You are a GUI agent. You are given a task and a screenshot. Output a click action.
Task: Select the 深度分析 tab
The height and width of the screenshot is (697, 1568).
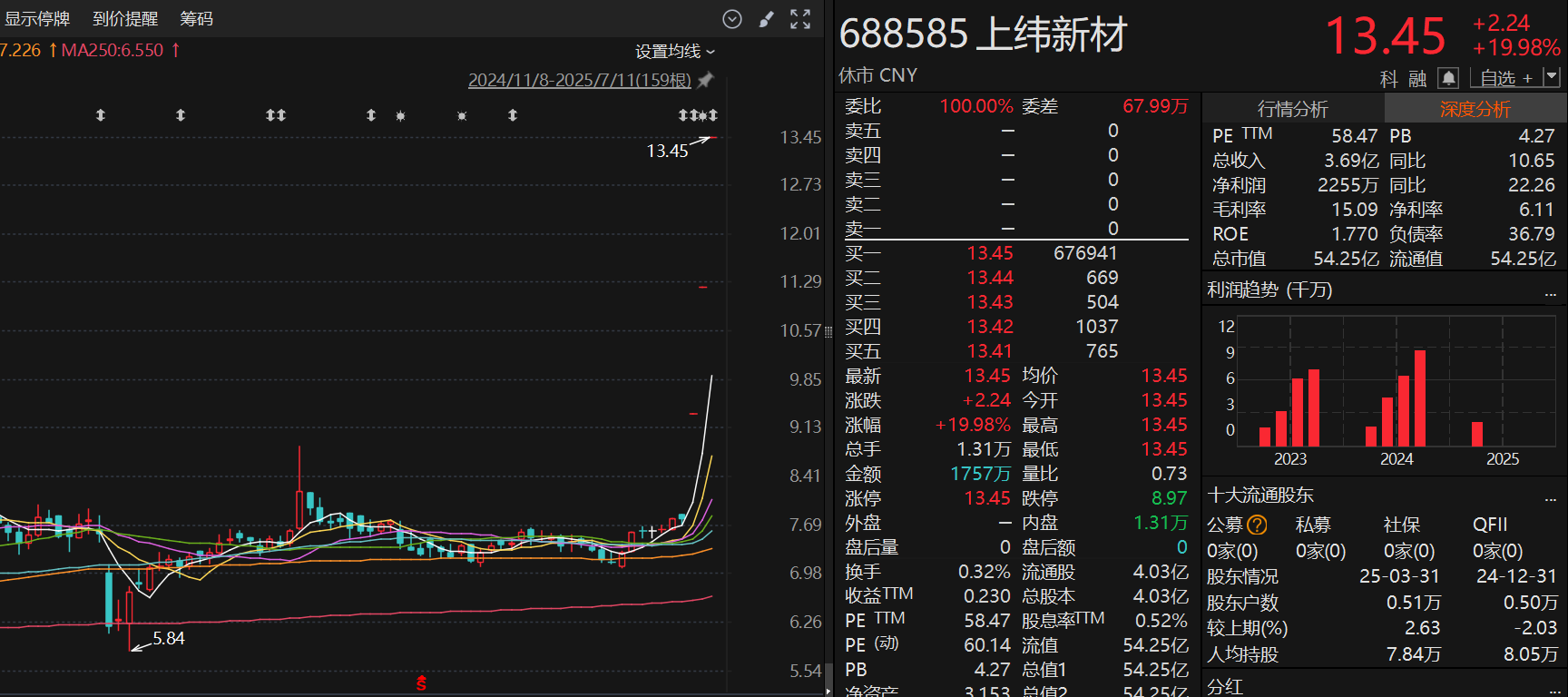[1475, 109]
